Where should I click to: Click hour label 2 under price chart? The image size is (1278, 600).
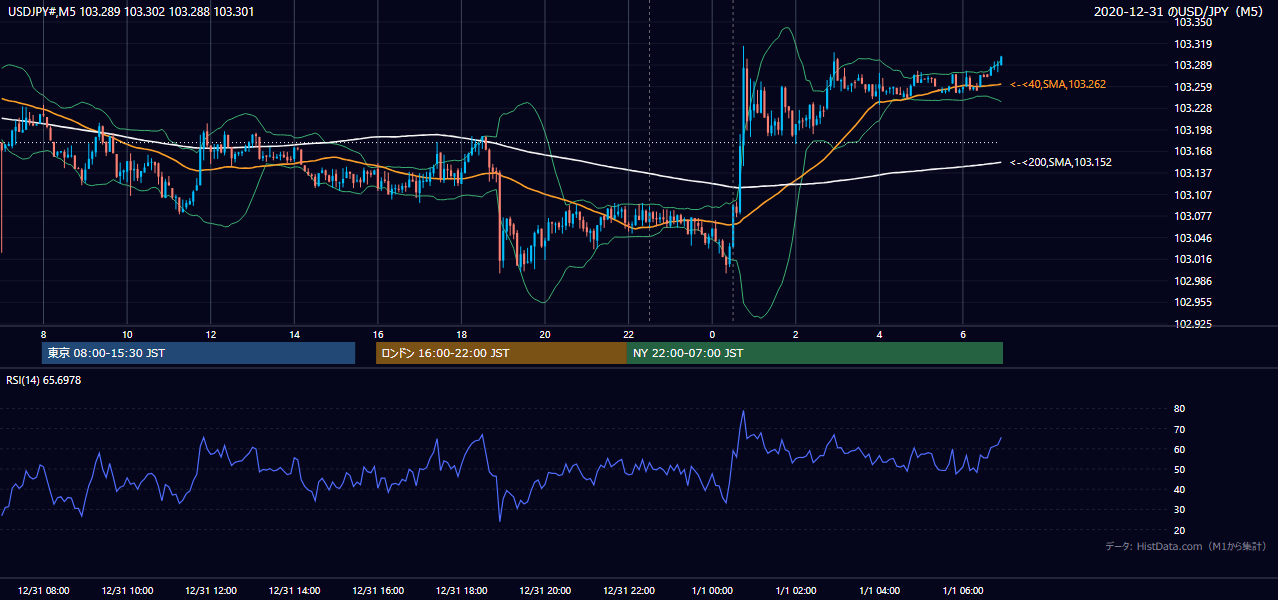click(x=796, y=334)
